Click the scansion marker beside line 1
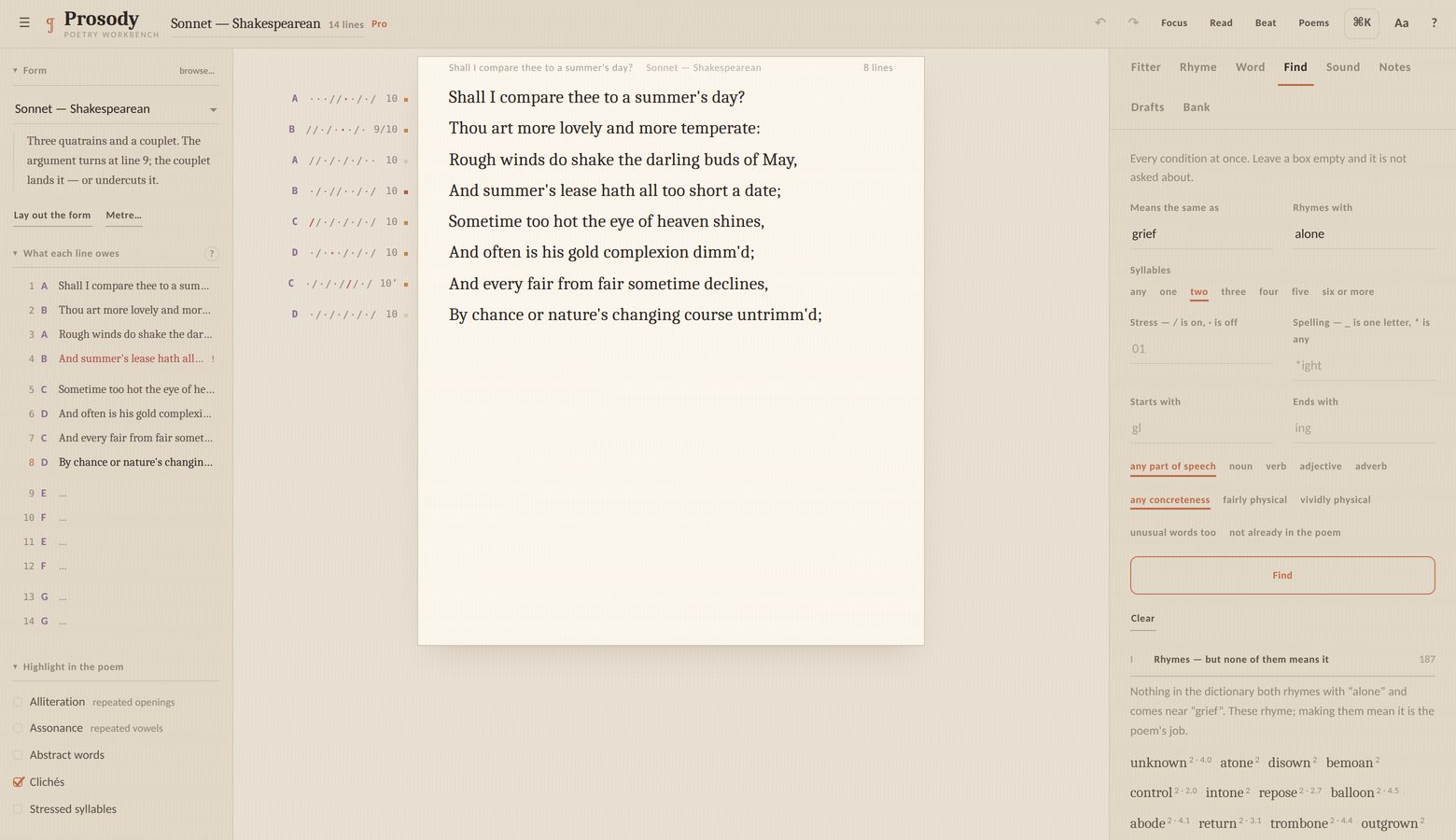 click(406, 99)
